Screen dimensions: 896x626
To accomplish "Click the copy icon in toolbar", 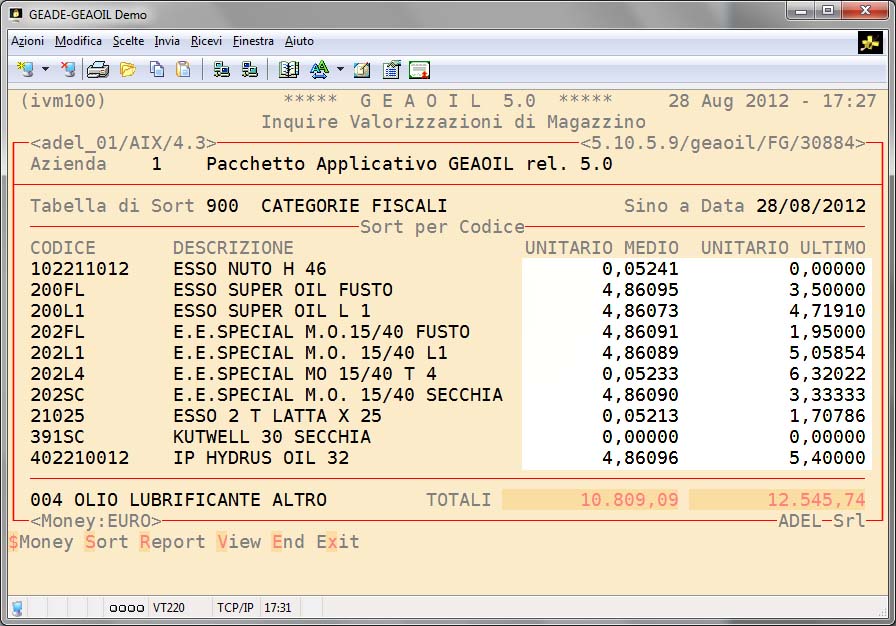I will (156, 69).
